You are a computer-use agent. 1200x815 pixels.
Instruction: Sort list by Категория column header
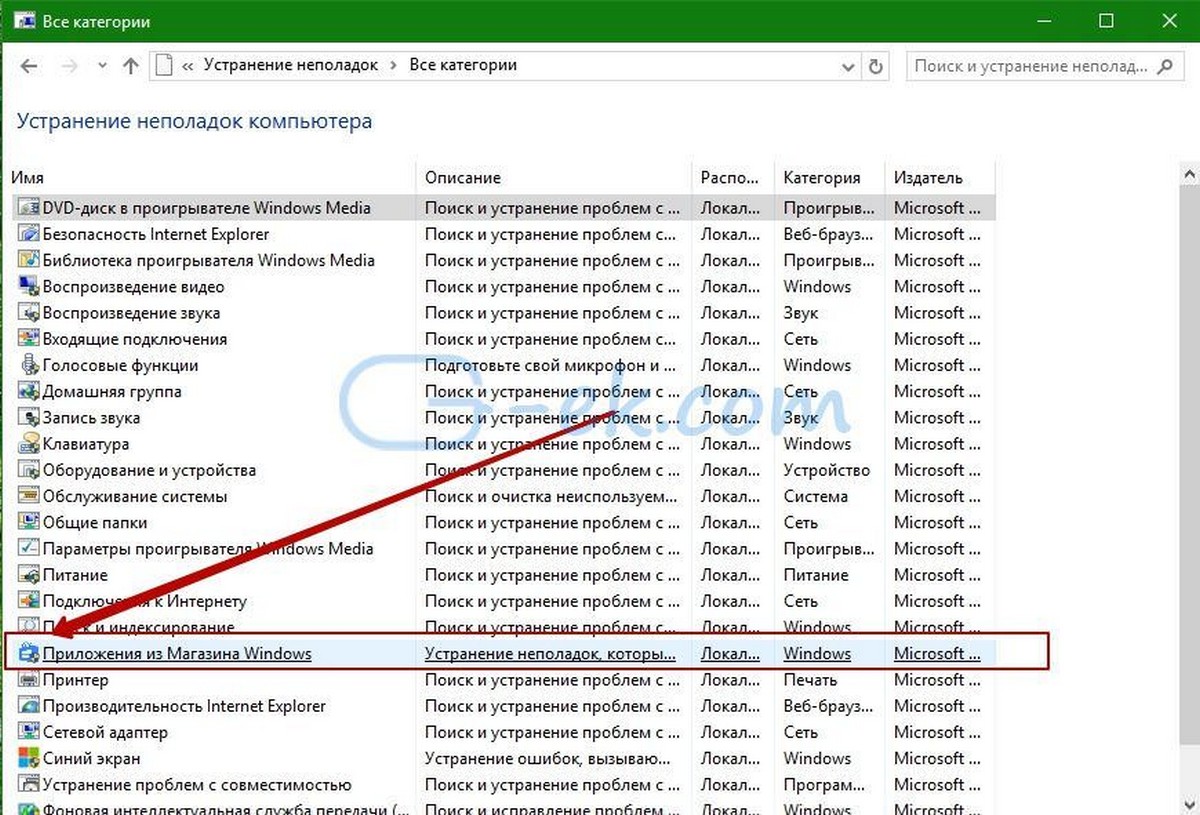[821, 178]
